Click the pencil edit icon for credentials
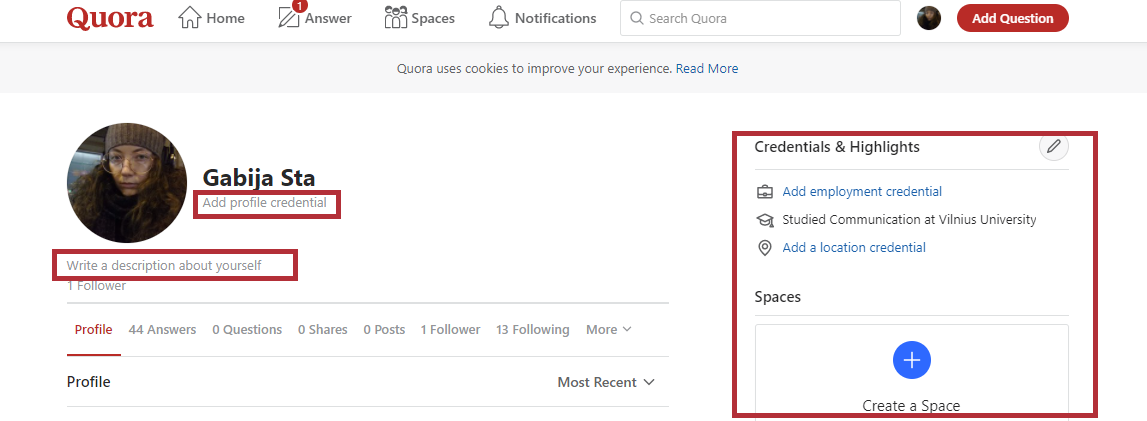This screenshot has width=1147, height=421. pos(1053,147)
